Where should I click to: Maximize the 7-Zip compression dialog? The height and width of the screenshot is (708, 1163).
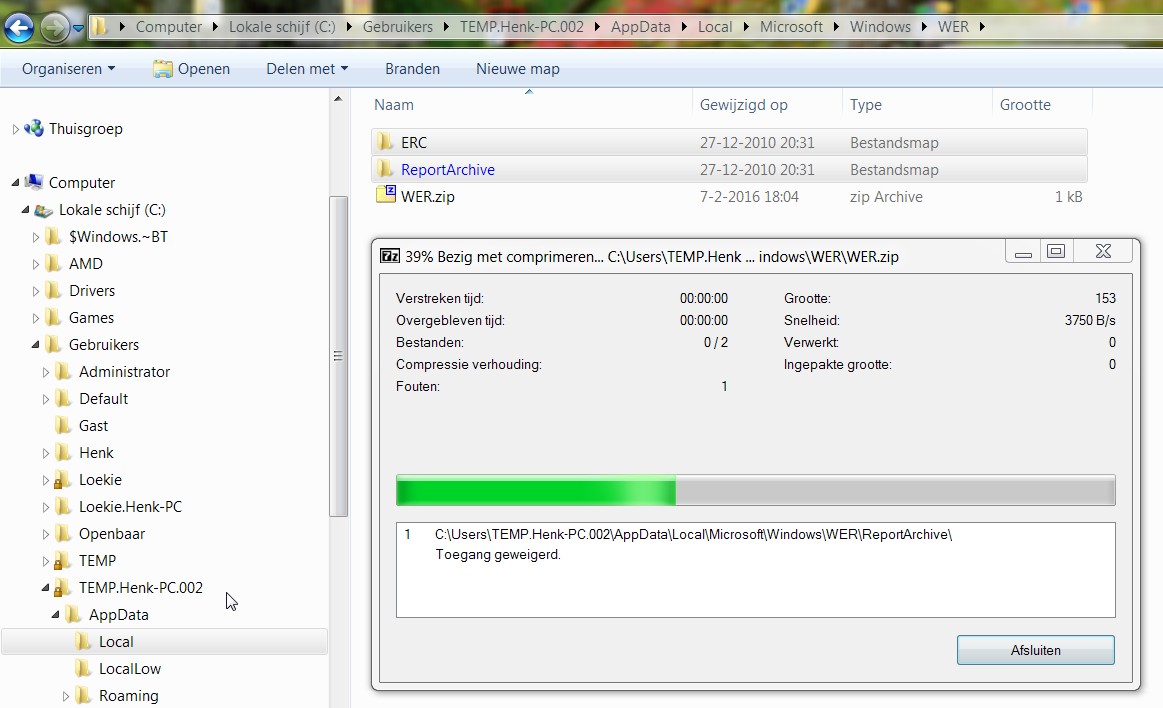tap(1056, 252)
